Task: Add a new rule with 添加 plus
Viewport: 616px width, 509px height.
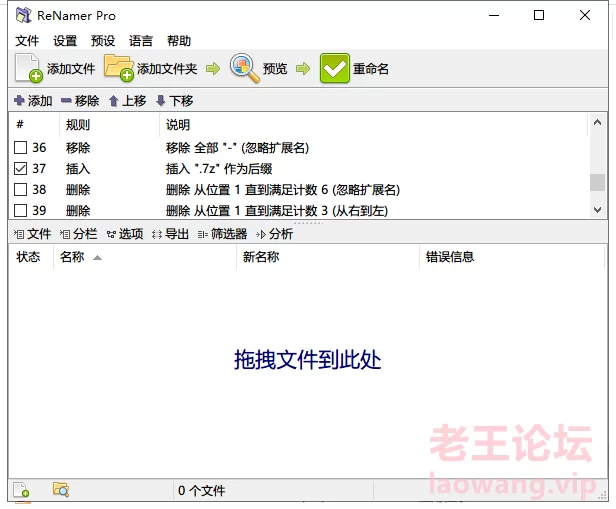Action: [x=33, y=101]
